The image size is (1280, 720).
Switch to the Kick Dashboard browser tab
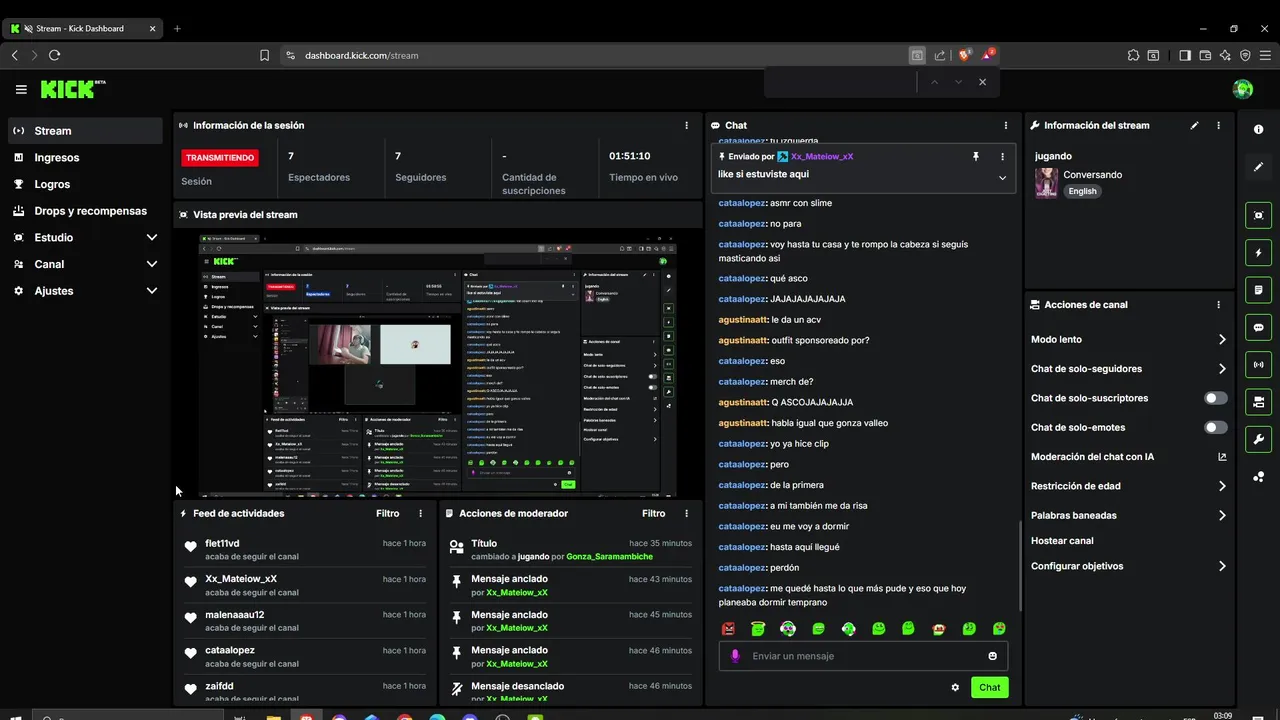[82, 28]
